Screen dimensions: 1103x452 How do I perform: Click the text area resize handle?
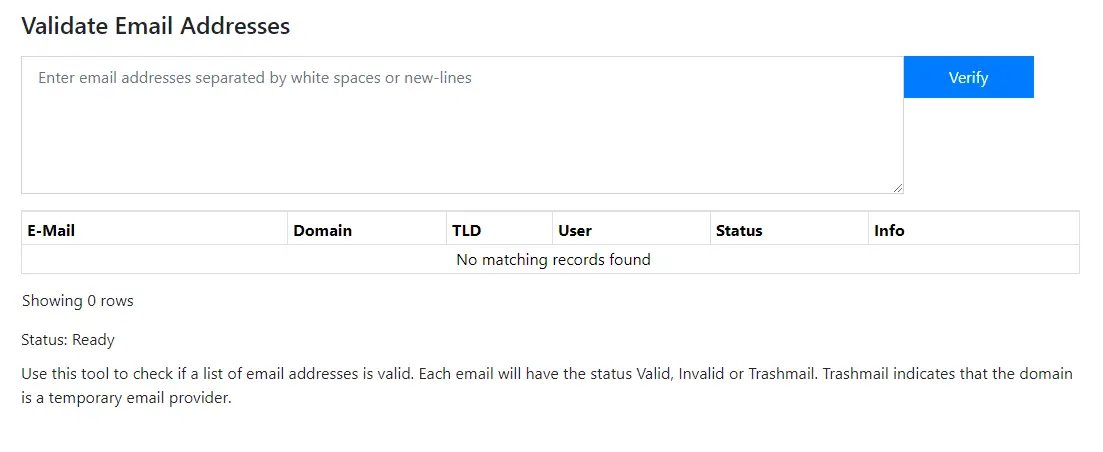(x=898, y=188)
